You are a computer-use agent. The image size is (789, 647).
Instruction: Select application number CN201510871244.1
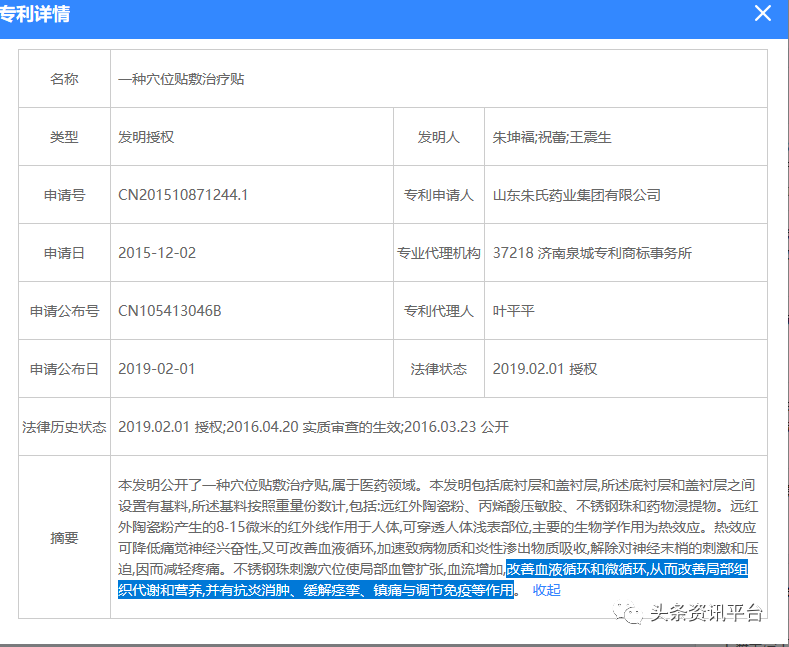click(183, 195)
